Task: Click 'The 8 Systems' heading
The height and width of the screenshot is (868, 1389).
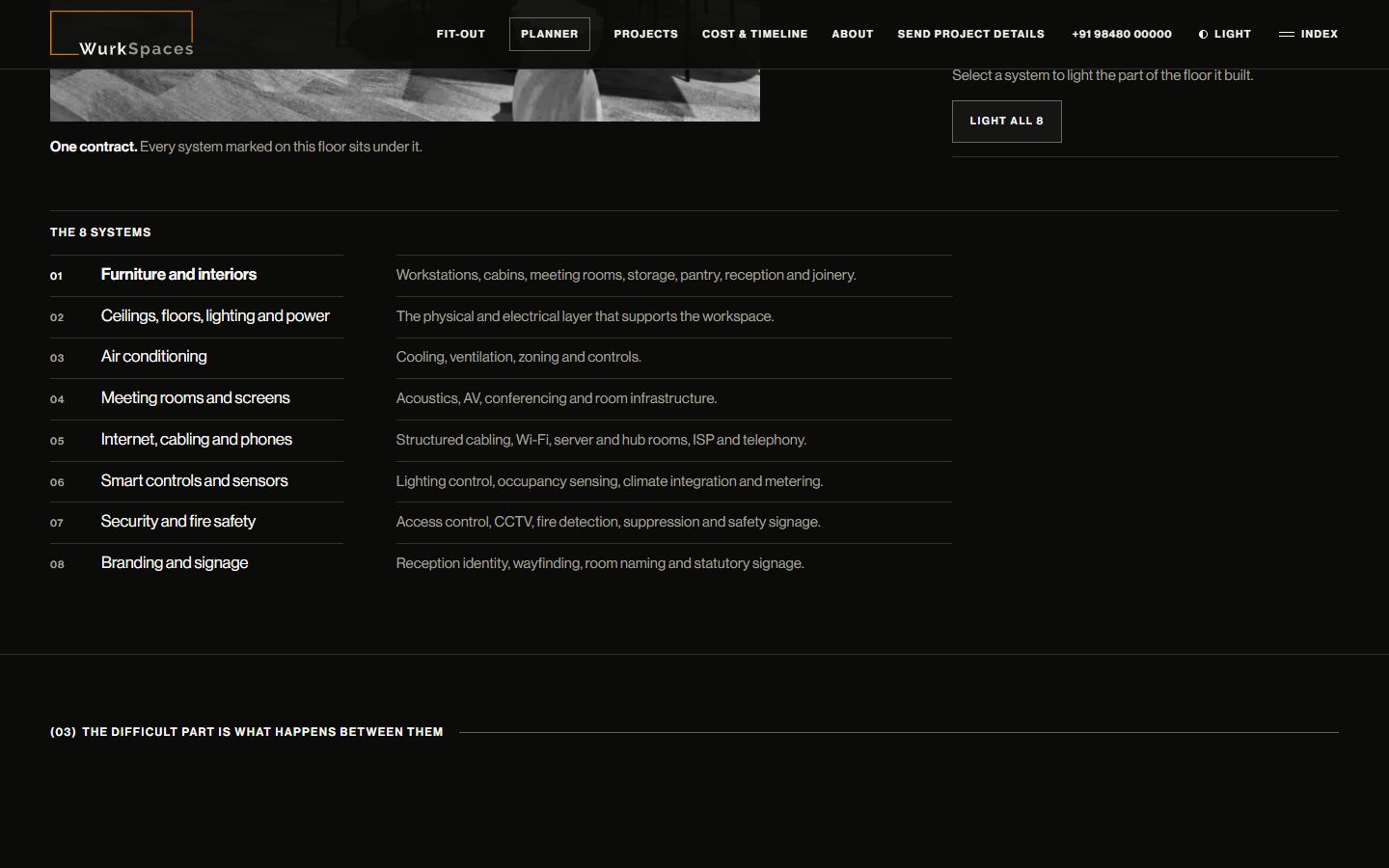Action: pos(100,232)
